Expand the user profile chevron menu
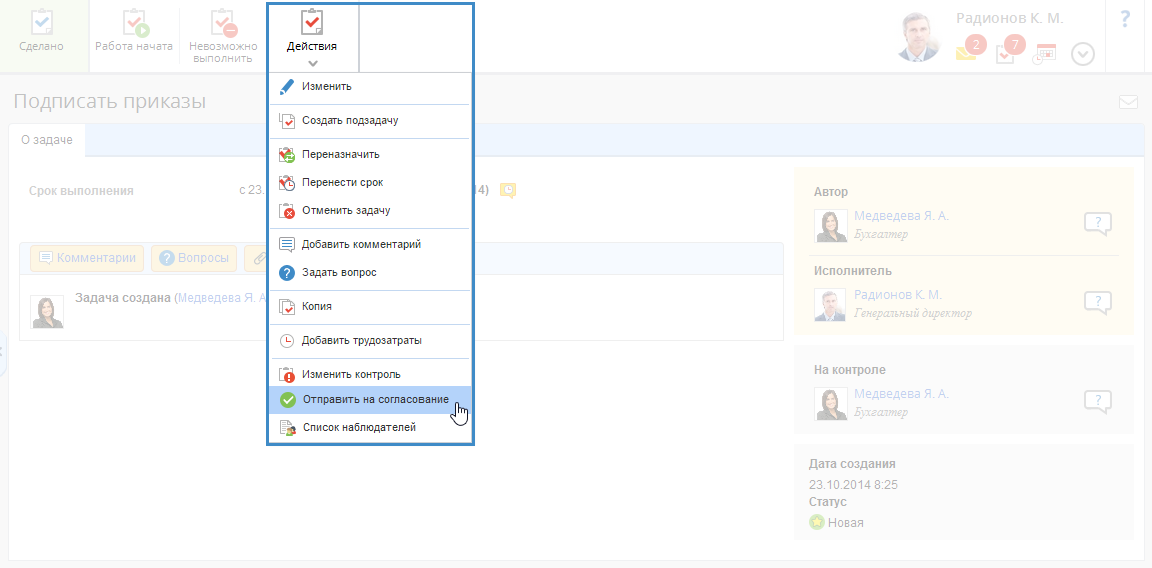The height and width of the screenshot is (568, 1152). click(1083, 54)
